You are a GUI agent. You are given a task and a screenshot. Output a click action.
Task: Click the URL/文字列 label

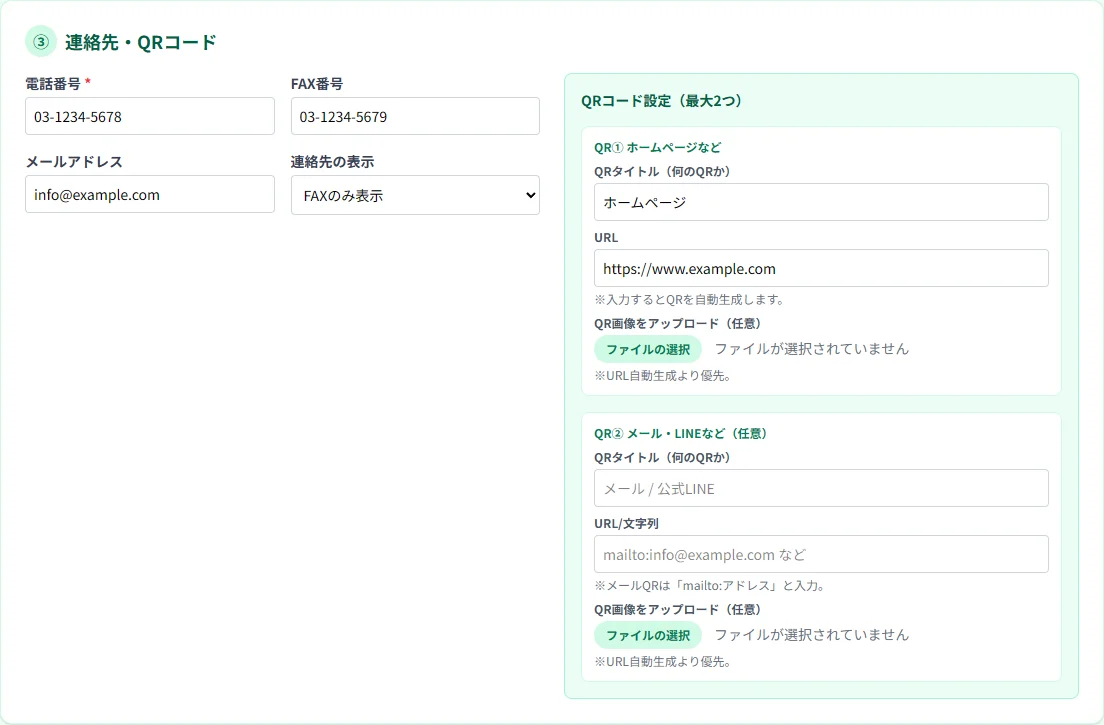pos(626,524)
